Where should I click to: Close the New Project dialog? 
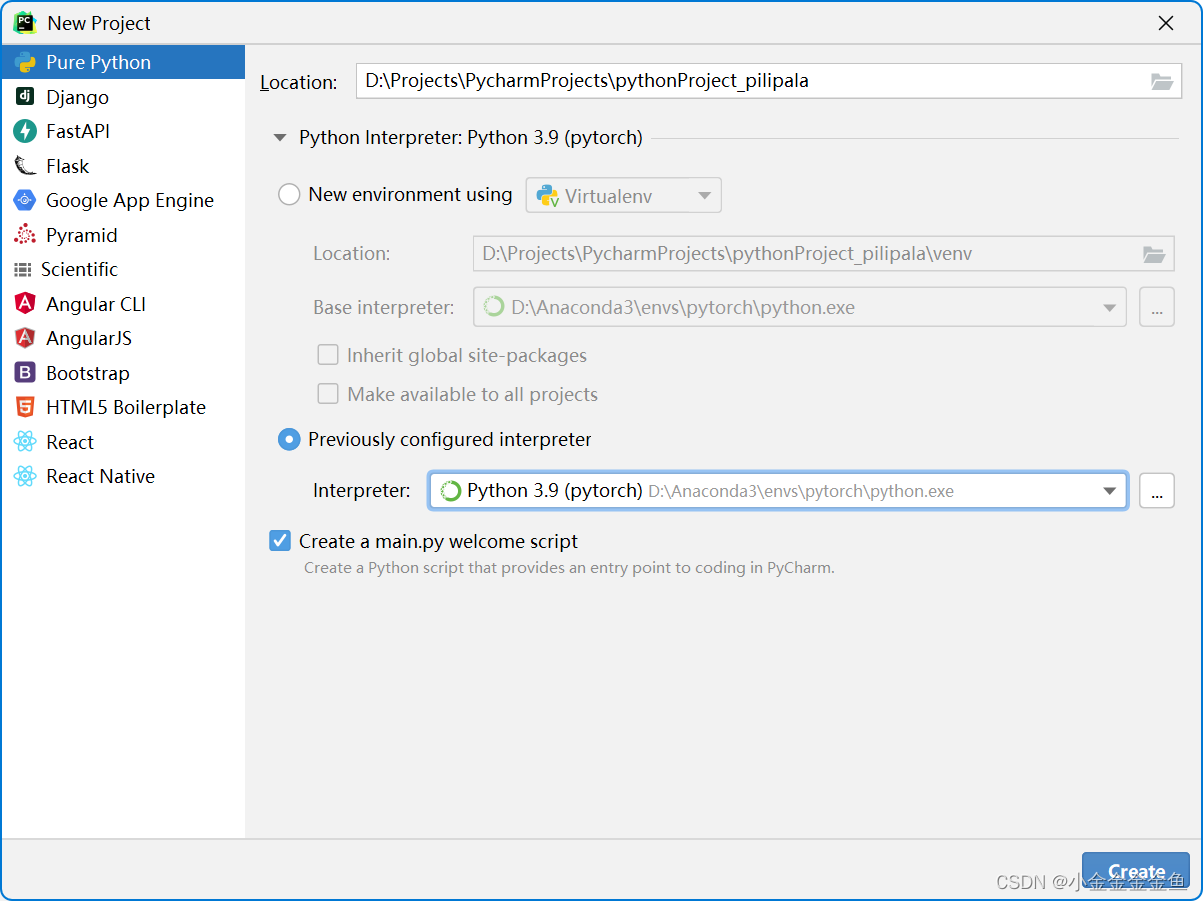point(1166,23)
